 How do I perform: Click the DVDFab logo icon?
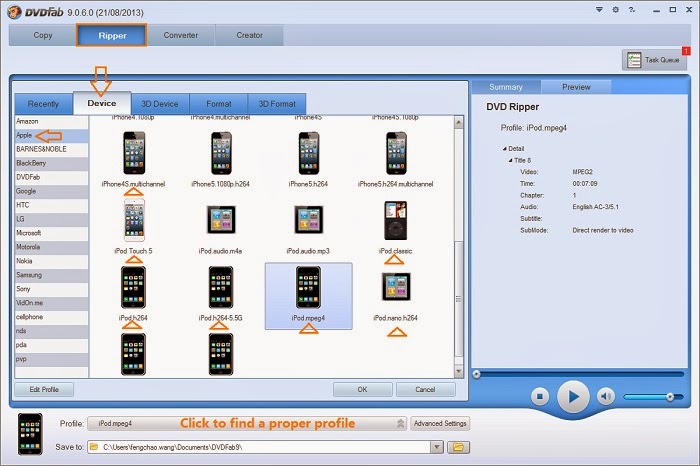point(14,12)
